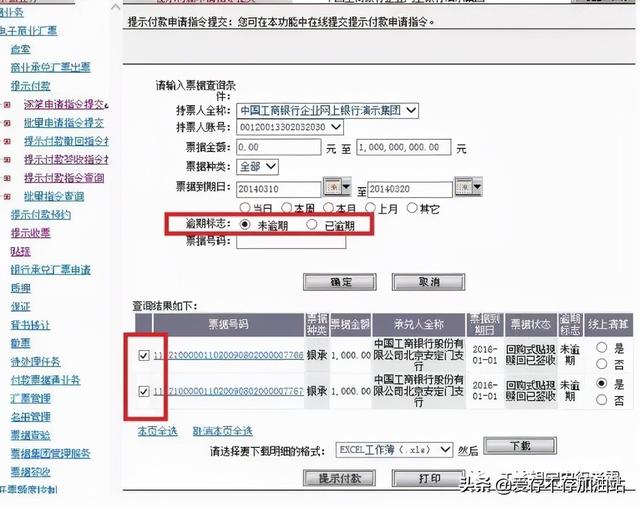Screen dimensions: 640x508
Task: Click the 票据状态 column header
Action: (x=530, y=325)
